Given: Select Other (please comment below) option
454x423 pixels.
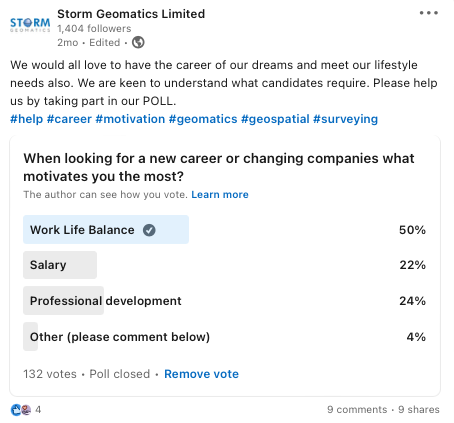Looking at the screenshot, I should pos(225,337).
